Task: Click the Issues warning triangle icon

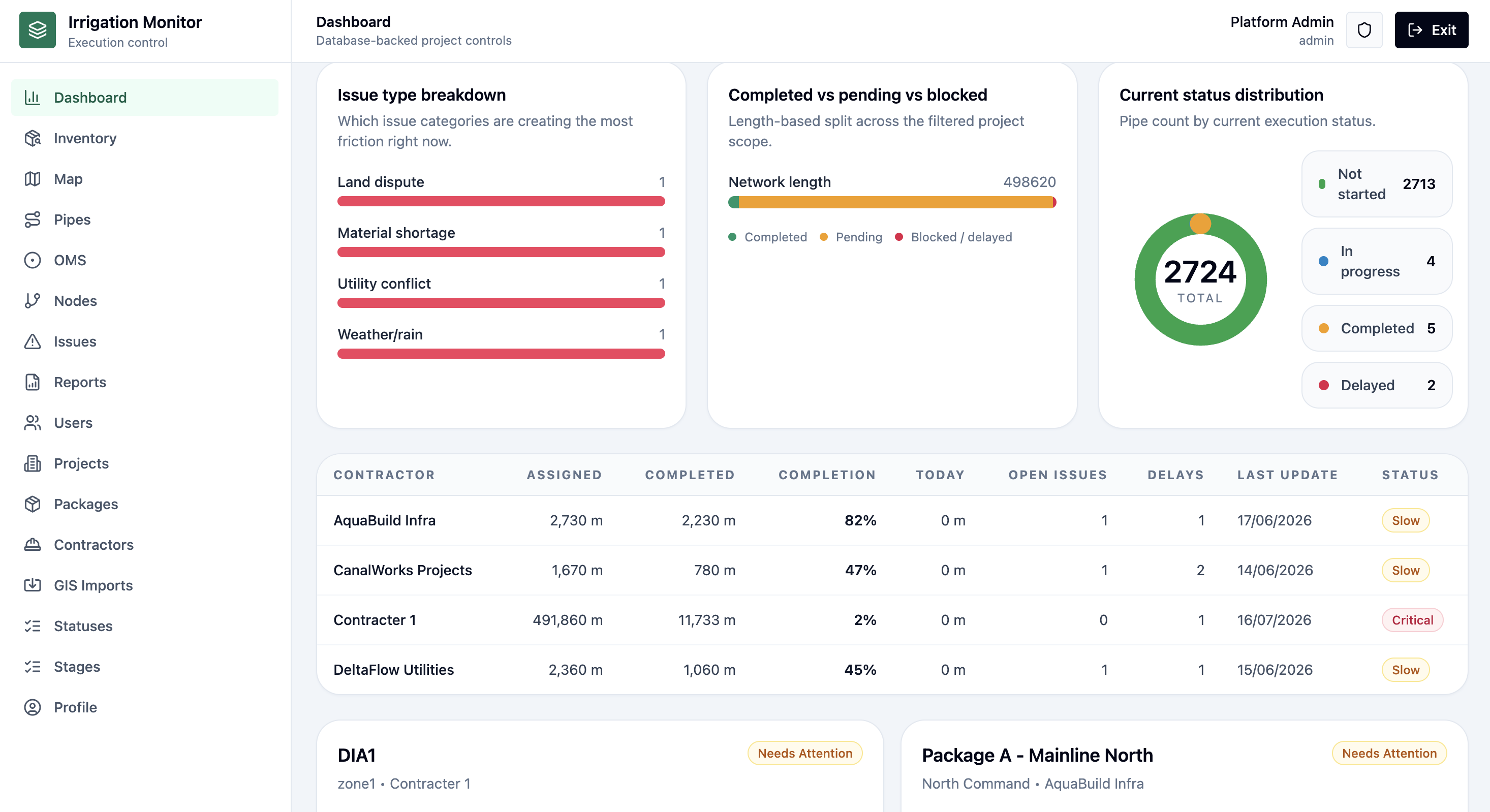Action: [x=33, y=341]
